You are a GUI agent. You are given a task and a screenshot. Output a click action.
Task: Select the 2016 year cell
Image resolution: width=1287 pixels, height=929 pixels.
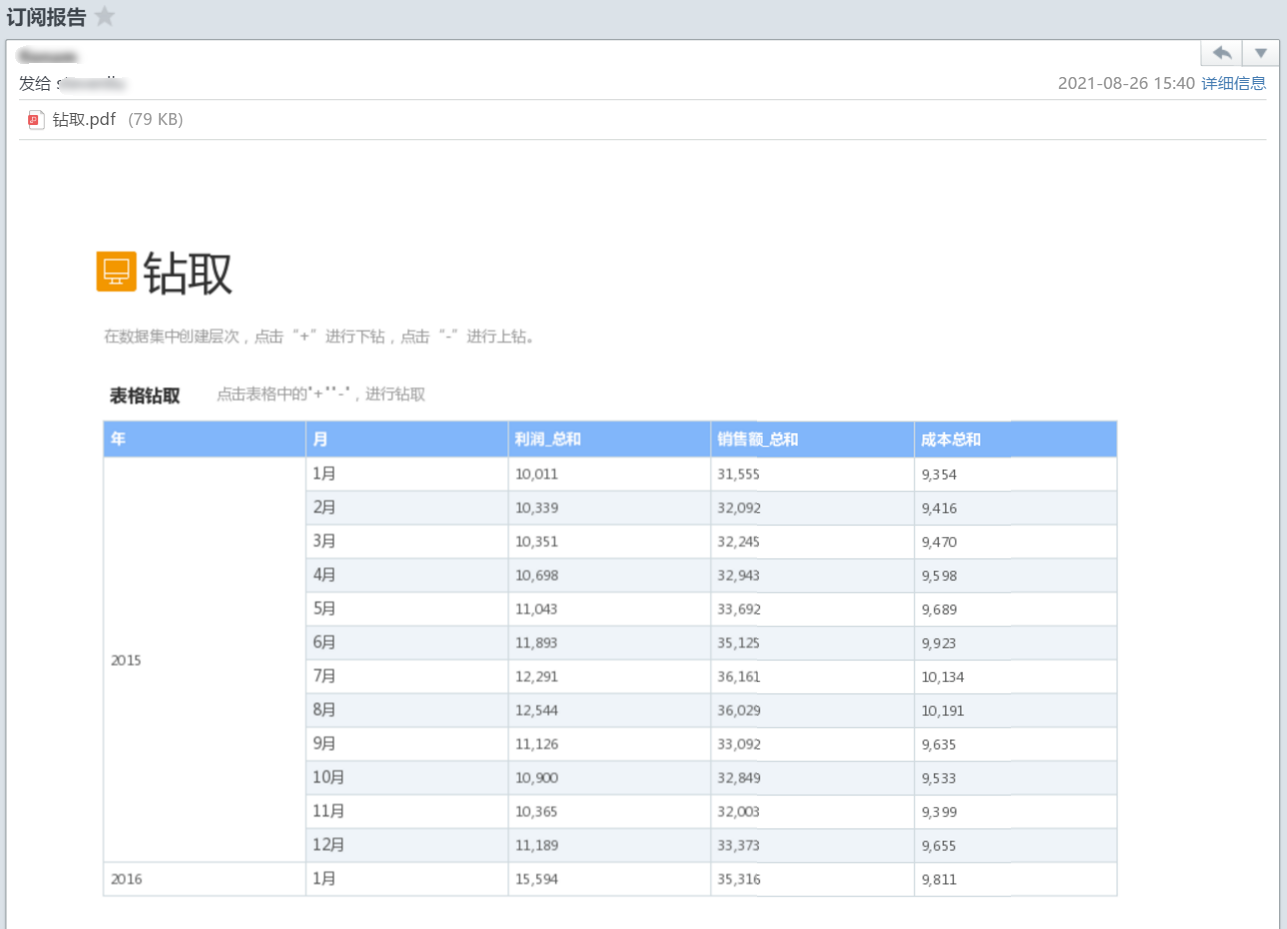pyautogui.click(x=126, y=880)
